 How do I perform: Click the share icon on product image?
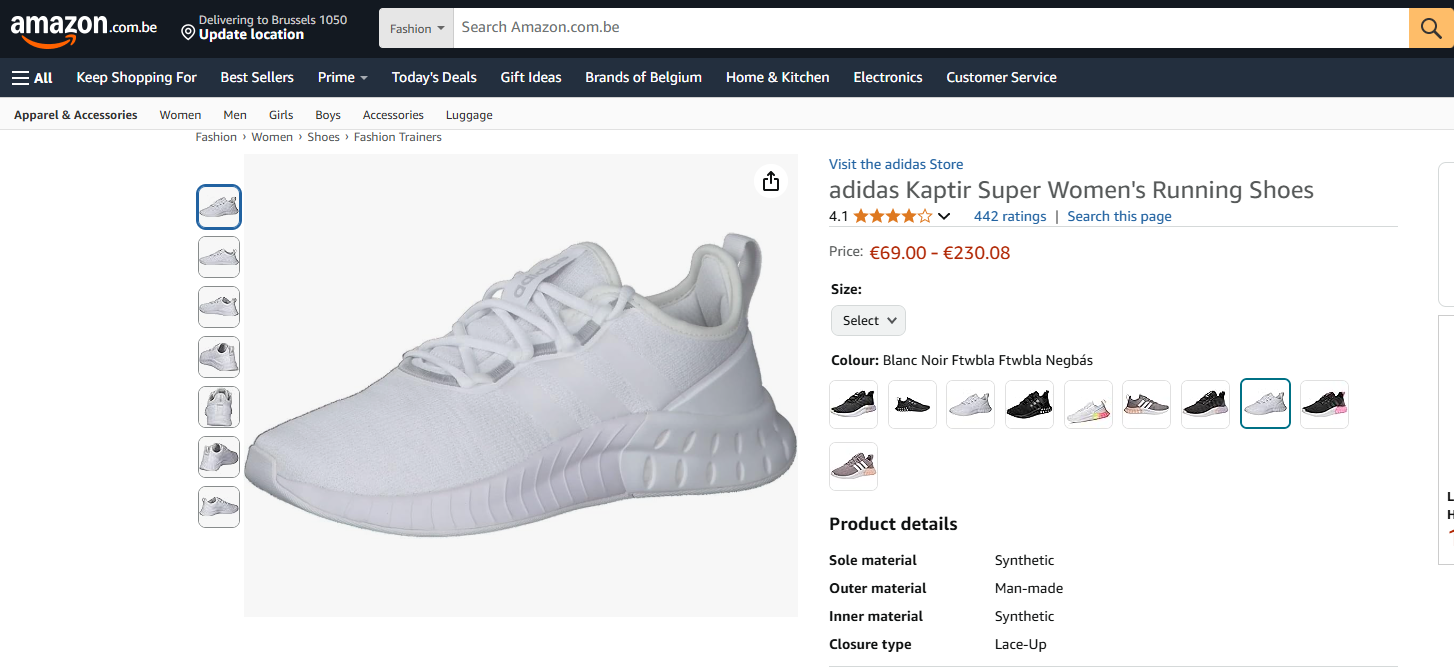770,181
